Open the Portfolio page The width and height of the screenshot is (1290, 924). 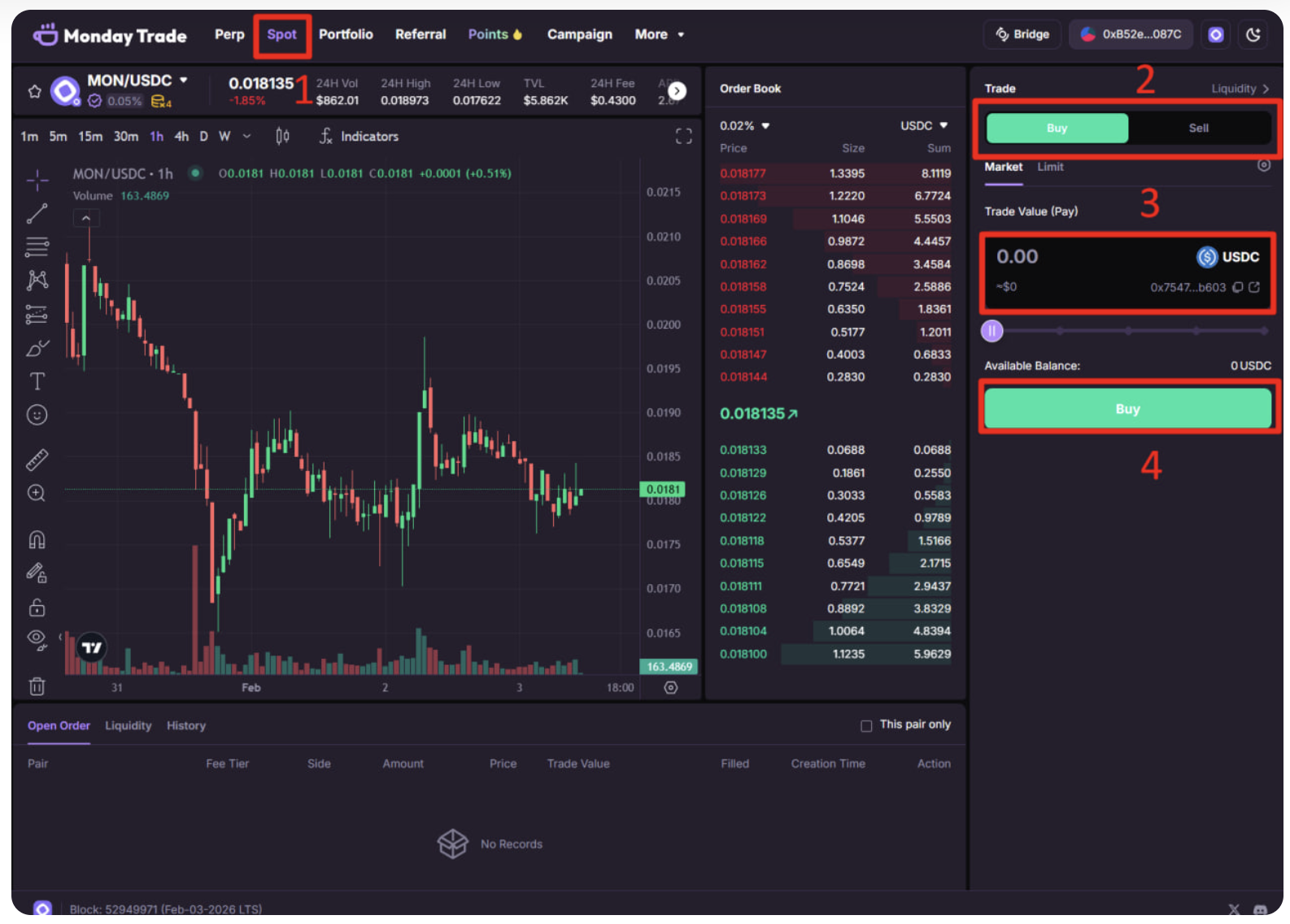[346, 34]
